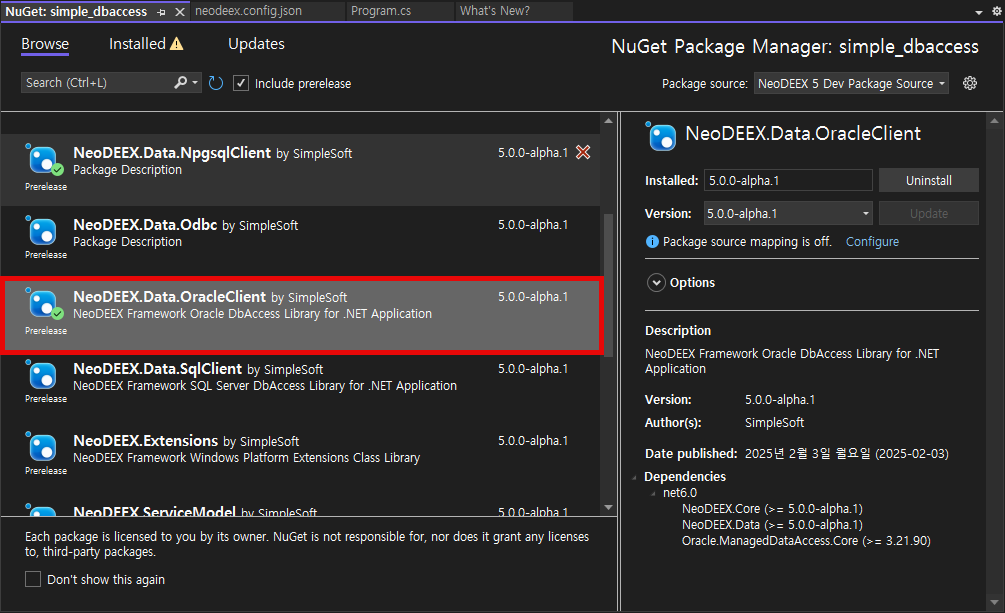Collapse the net6.0 dependency group
Viewport: 1005px width, 613px height.
(x=653, y=492)
